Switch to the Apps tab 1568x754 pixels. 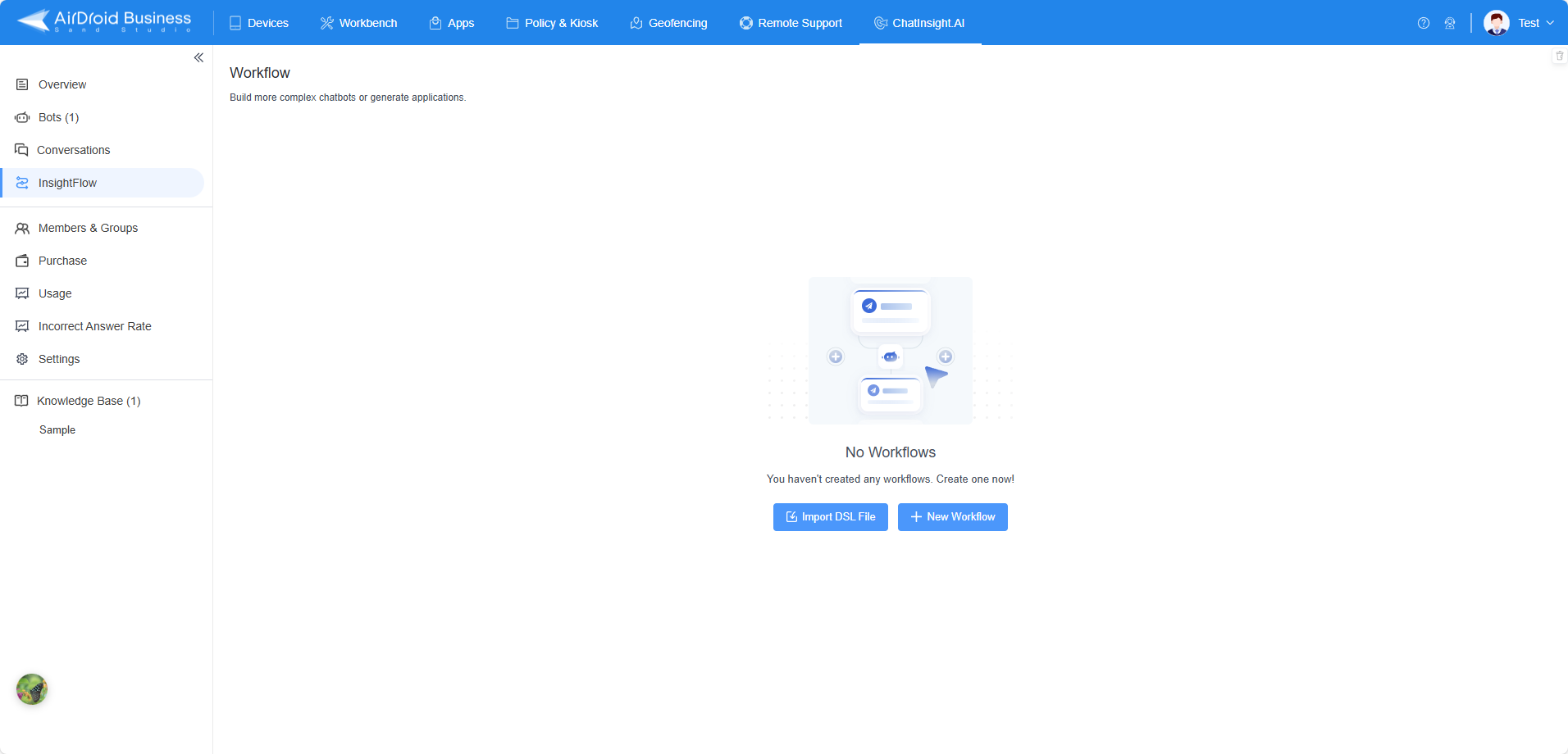[452, 23]
